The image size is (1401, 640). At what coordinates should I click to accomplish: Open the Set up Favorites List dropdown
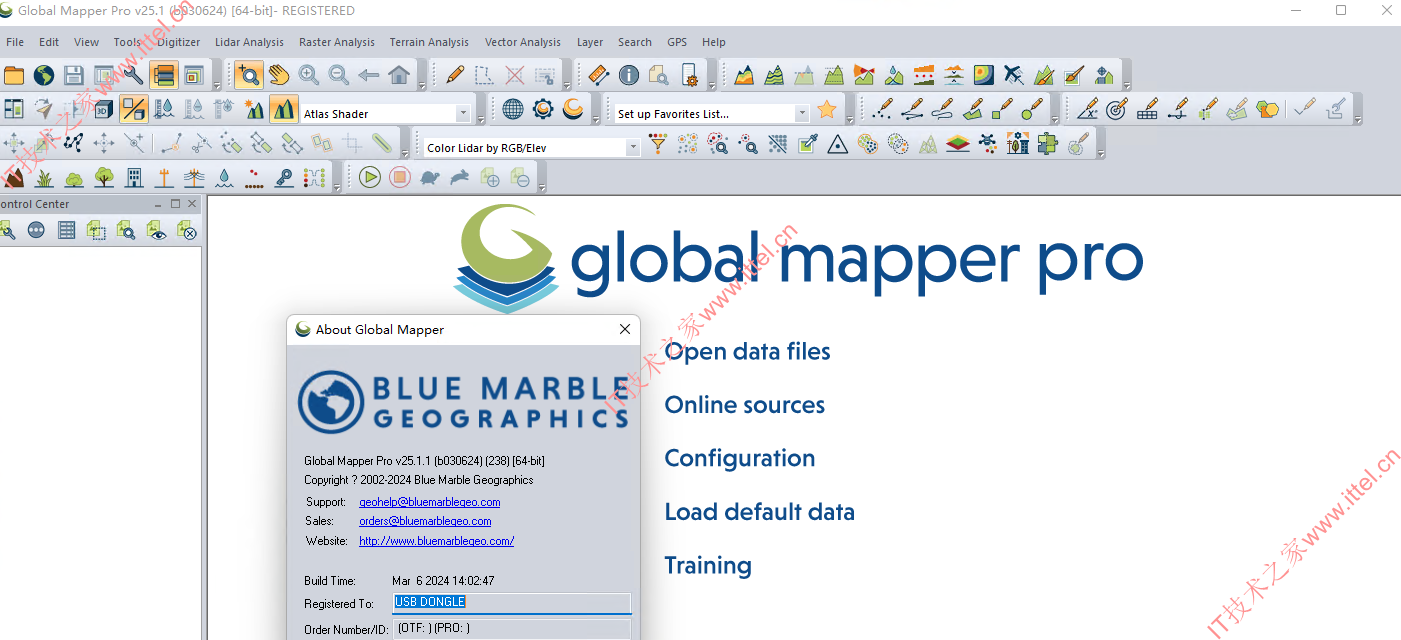click(802, 114)
